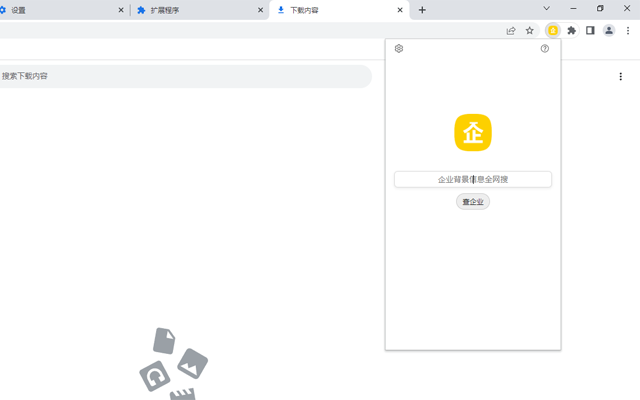
Task: Close the 扩展程序 tab
Action: pyautogui.click(x=260, y=10)
